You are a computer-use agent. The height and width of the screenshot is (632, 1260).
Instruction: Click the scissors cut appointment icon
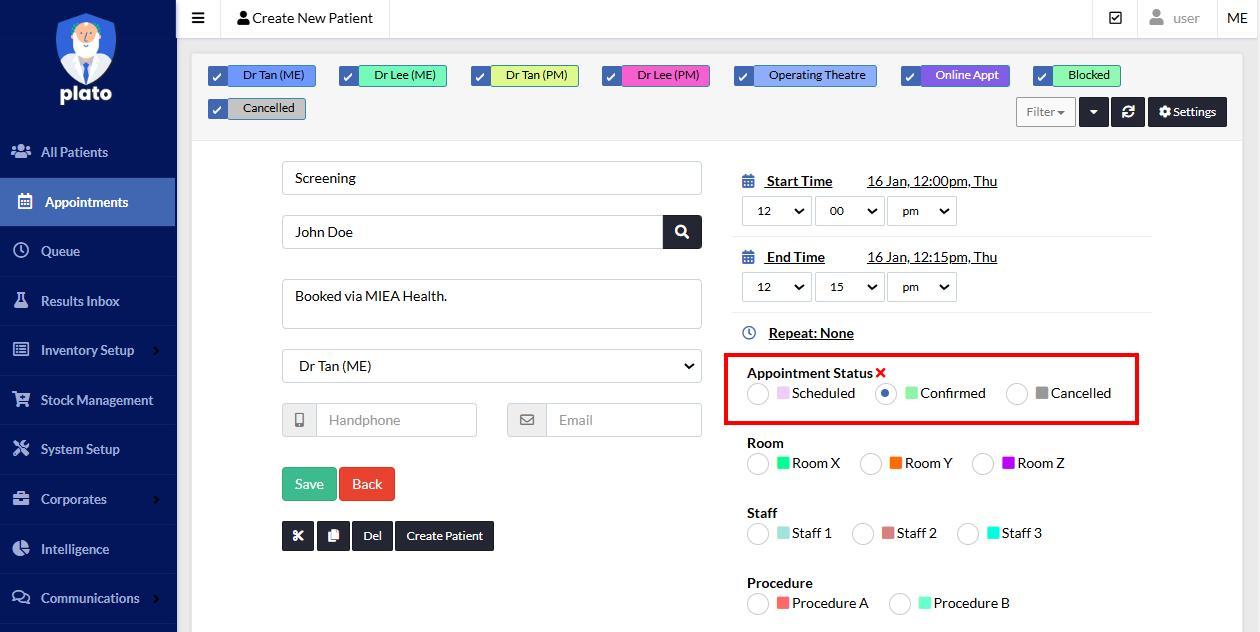pyautogui.click(x=298, y=536)
